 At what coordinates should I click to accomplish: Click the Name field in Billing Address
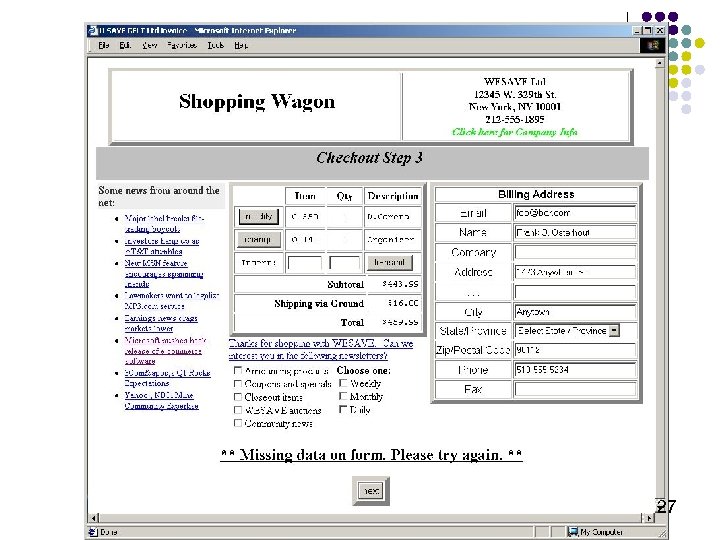click(x=575, y=232)
